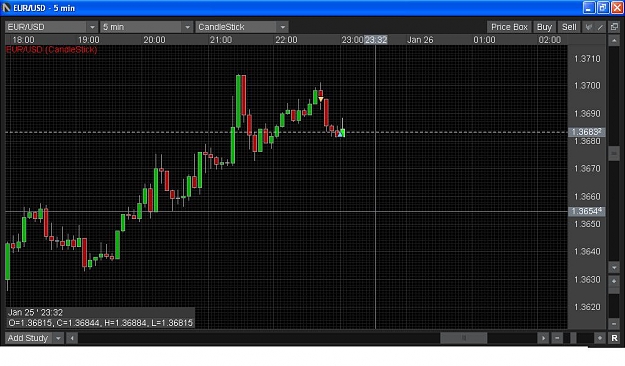
Task: Click the 1.3654 crosshair price label
Action: click(x=586, y=211)
